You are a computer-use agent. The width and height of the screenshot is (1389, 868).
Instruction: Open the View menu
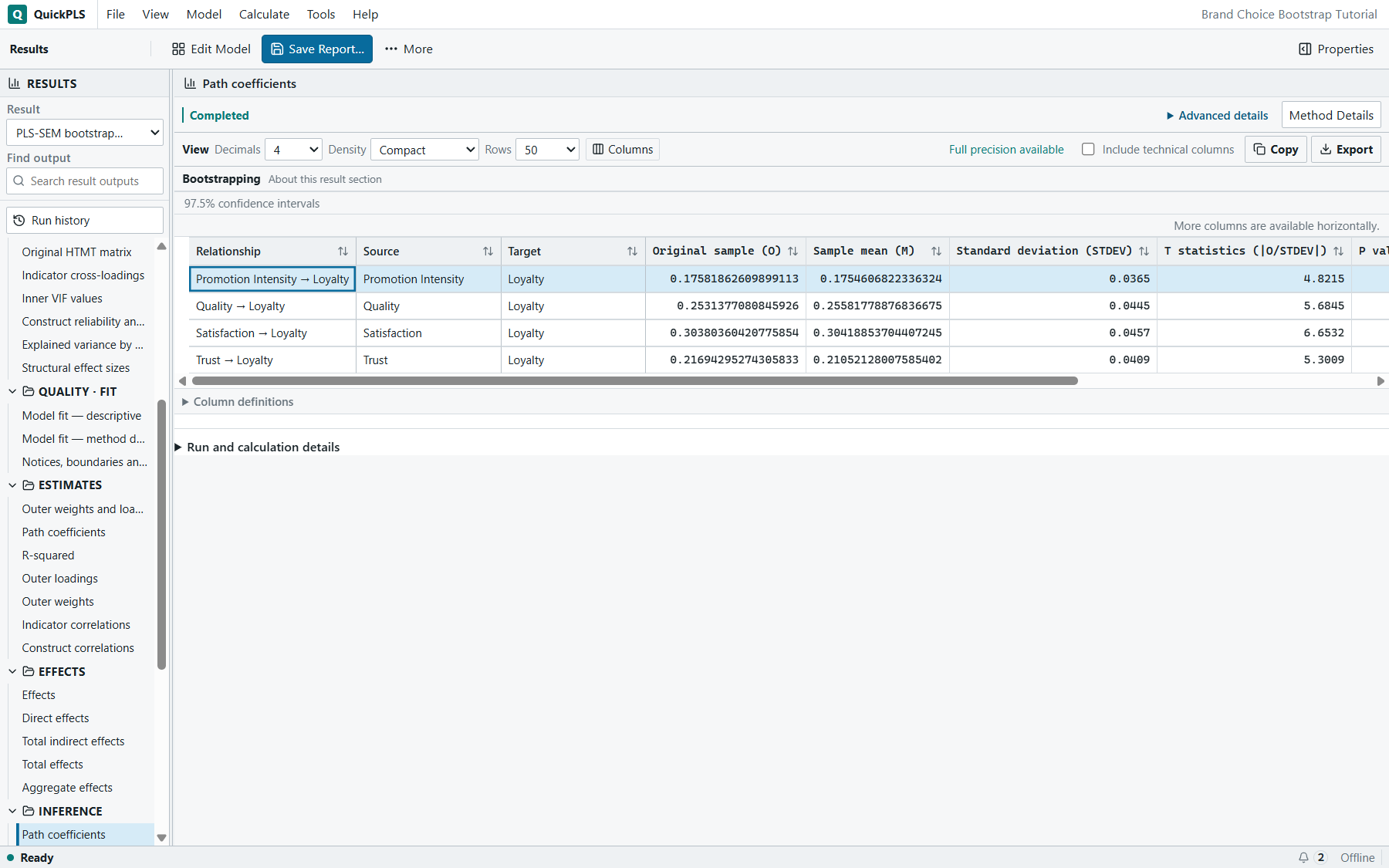(155, 14)
